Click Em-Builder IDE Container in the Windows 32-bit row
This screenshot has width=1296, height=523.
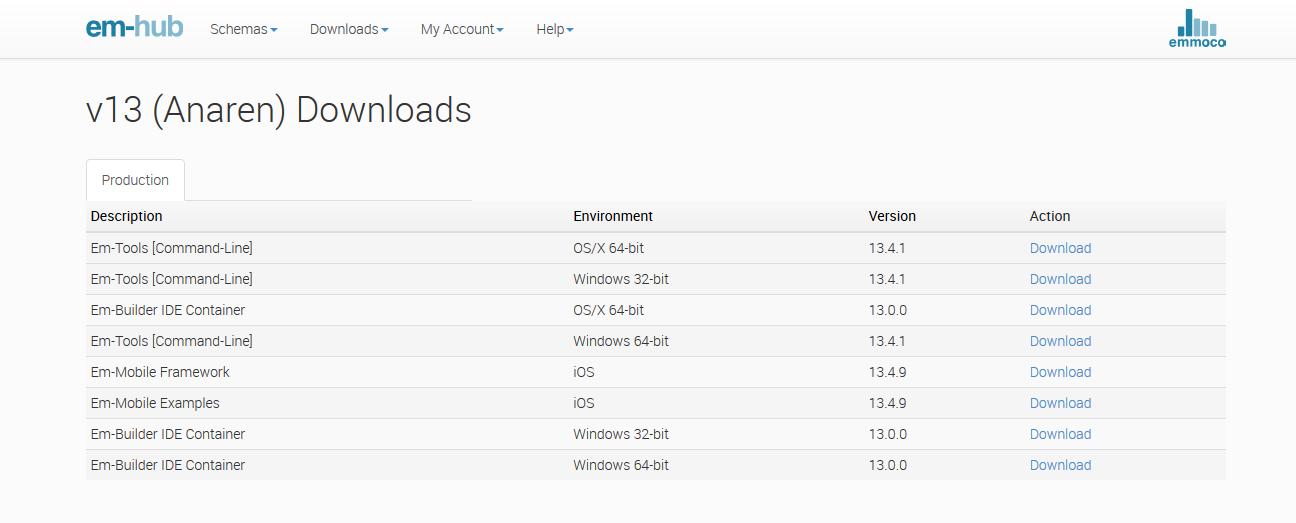tap(168, 434)
